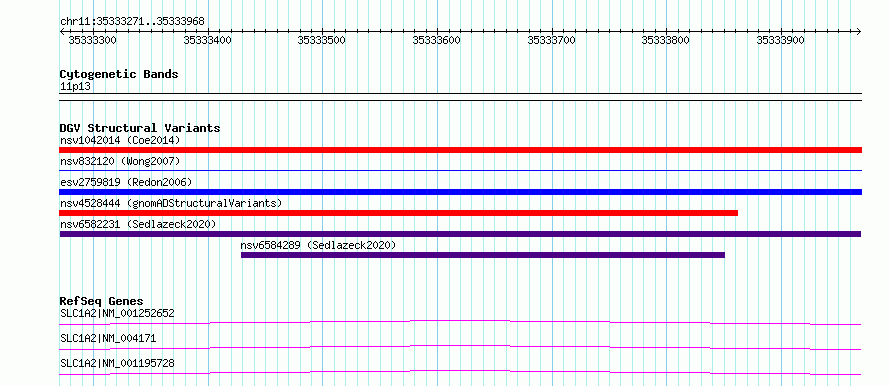Select the SLC1A2 NM_004171 magenta gene line

(x=460, y=347)
